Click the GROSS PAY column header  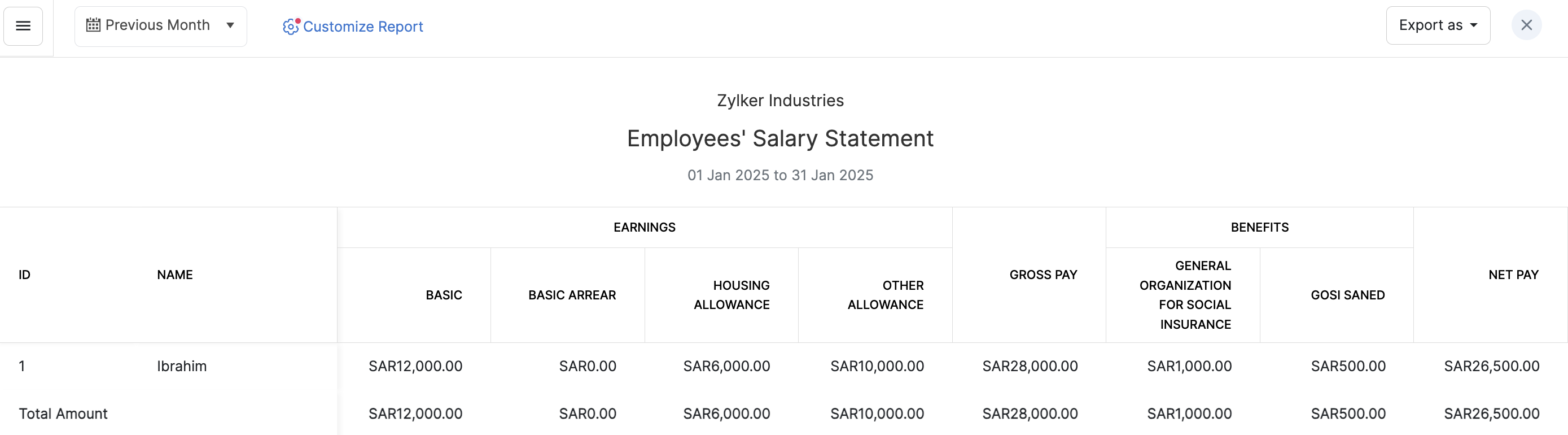click(x=1043, y=275)
